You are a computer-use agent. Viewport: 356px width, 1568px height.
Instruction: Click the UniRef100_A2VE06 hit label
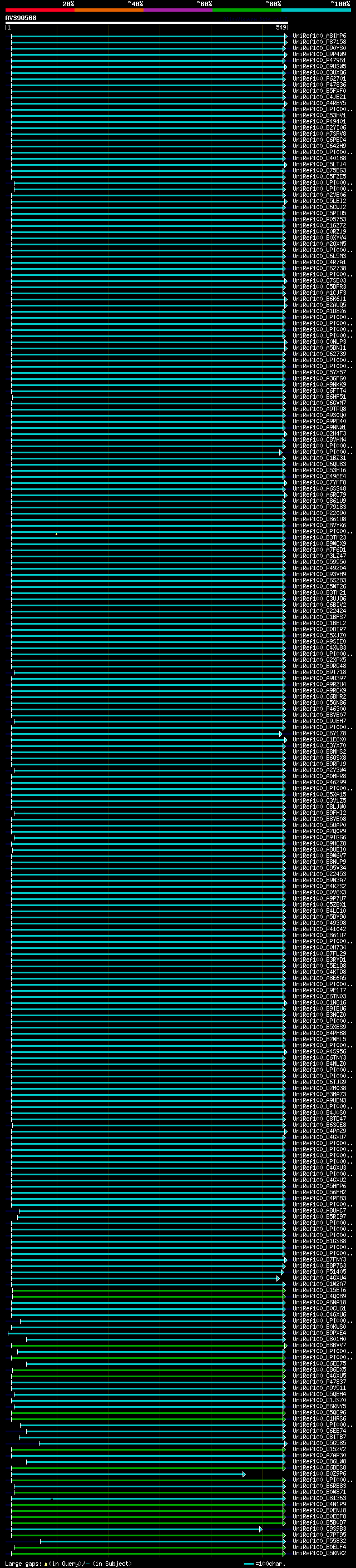319,195
